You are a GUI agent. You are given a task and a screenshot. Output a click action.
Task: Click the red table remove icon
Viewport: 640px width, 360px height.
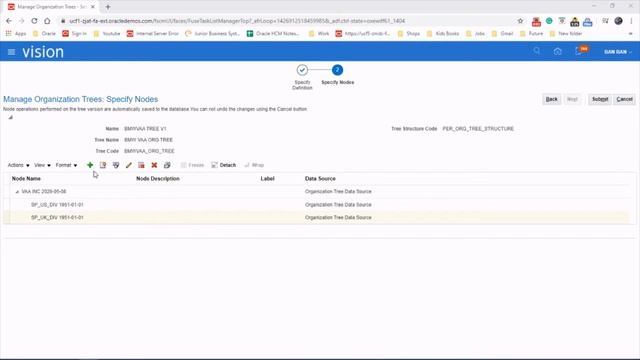141,165
